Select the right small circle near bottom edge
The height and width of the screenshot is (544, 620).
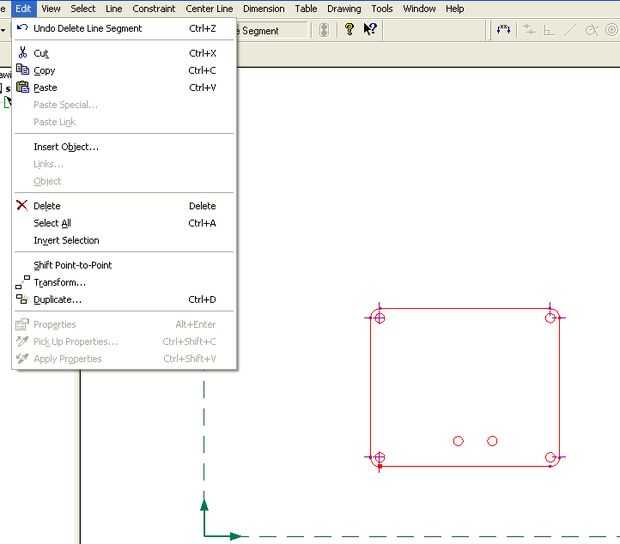pyautogui.click(x=492, y=440)
